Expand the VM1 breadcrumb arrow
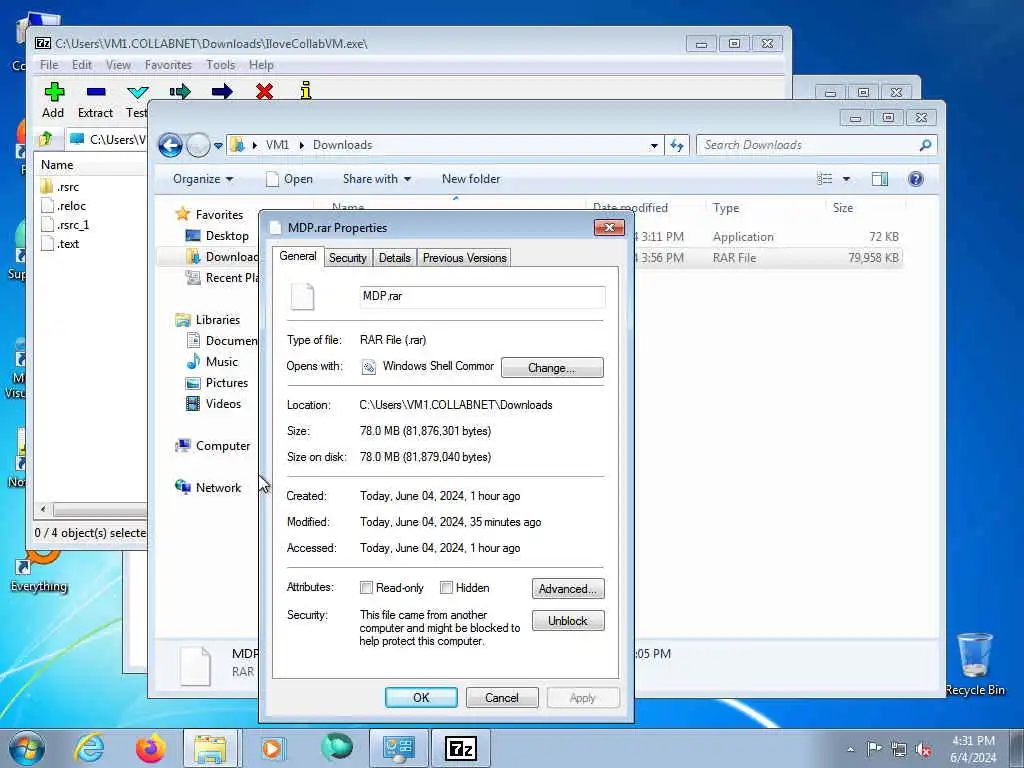This screenshot has width=1024, height=768. tap(302, 145)
